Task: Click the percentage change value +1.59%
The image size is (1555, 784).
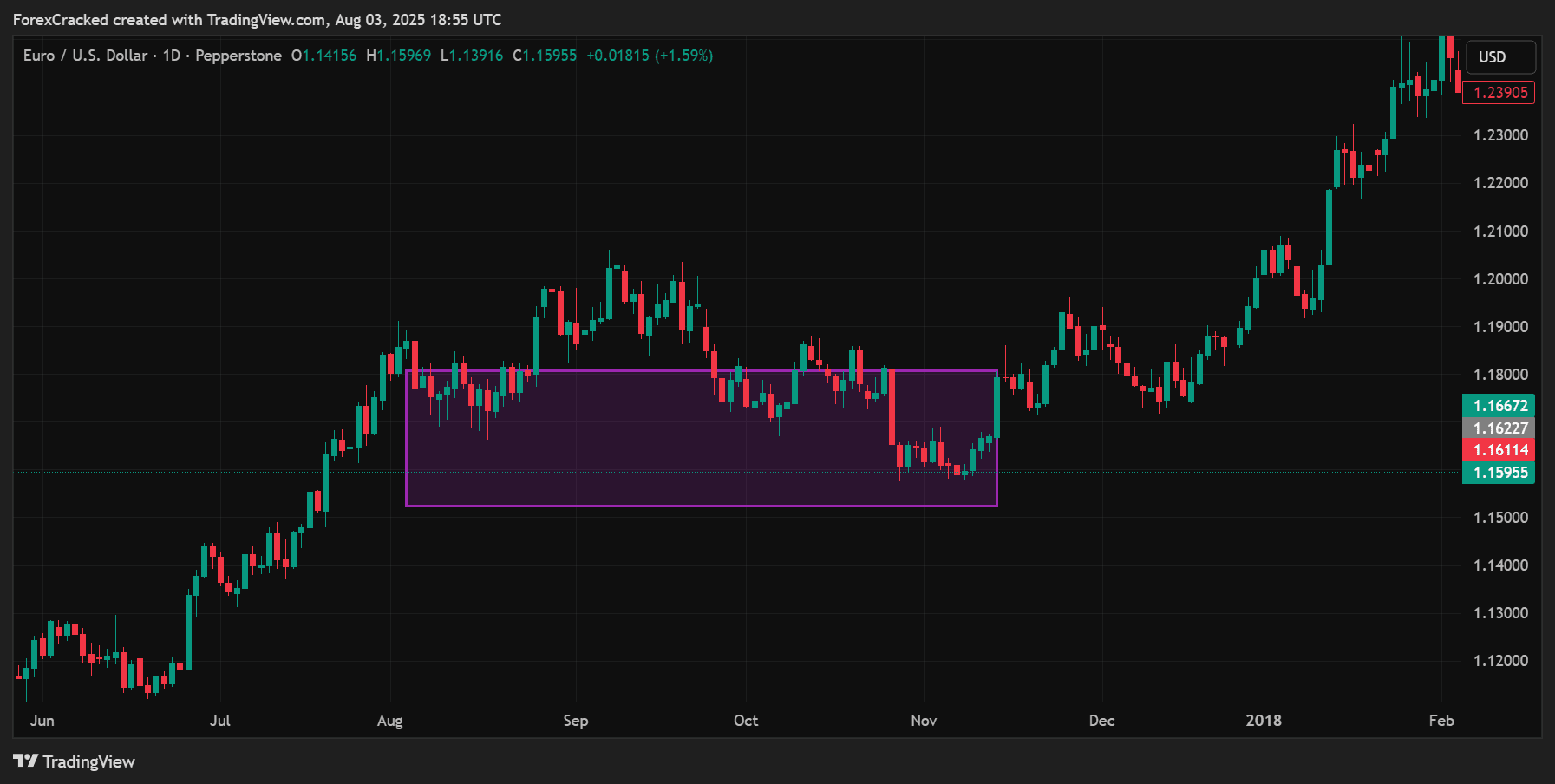Action: 683,55
